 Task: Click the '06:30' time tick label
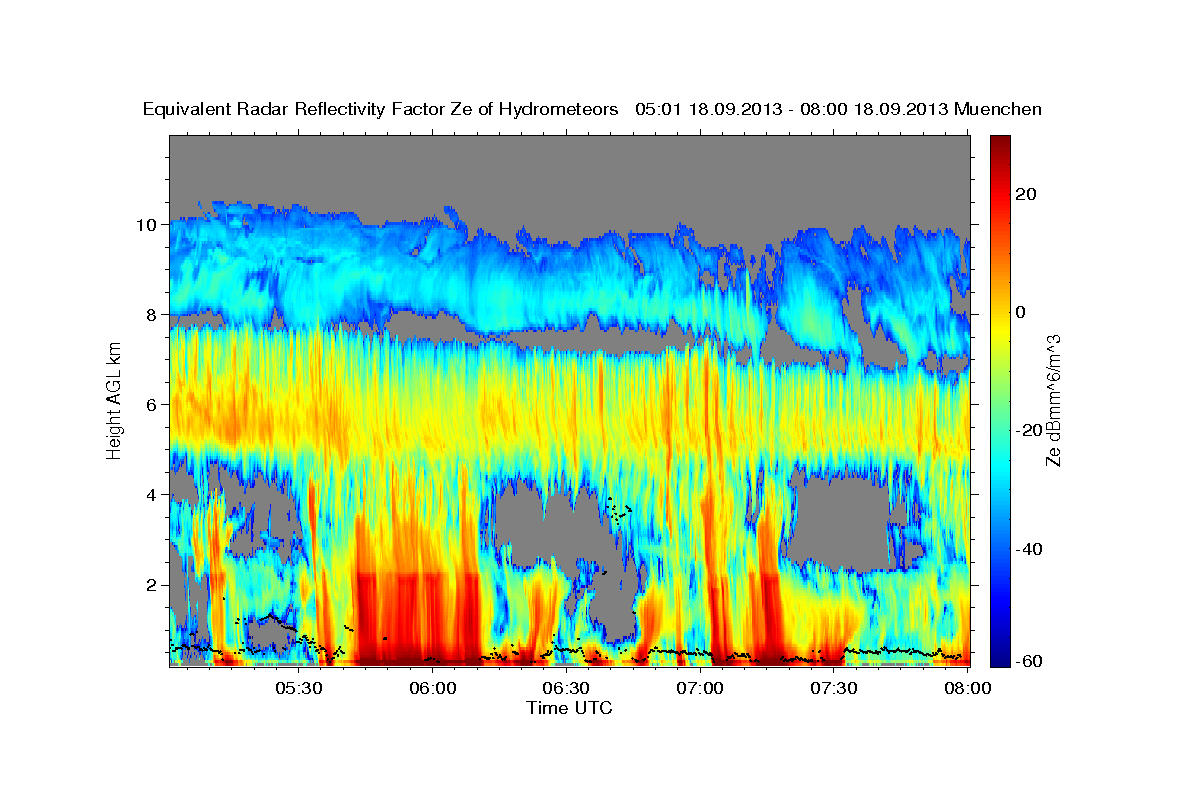coord(566,688)
